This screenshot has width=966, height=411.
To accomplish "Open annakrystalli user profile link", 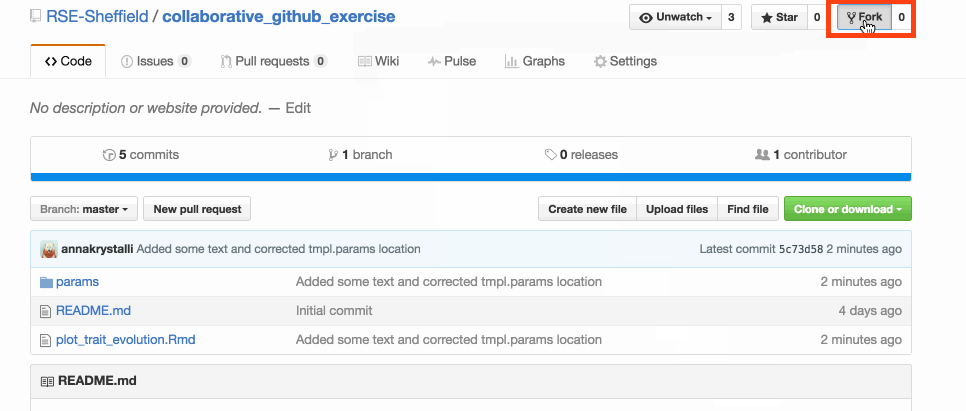I will click(97, 249).
